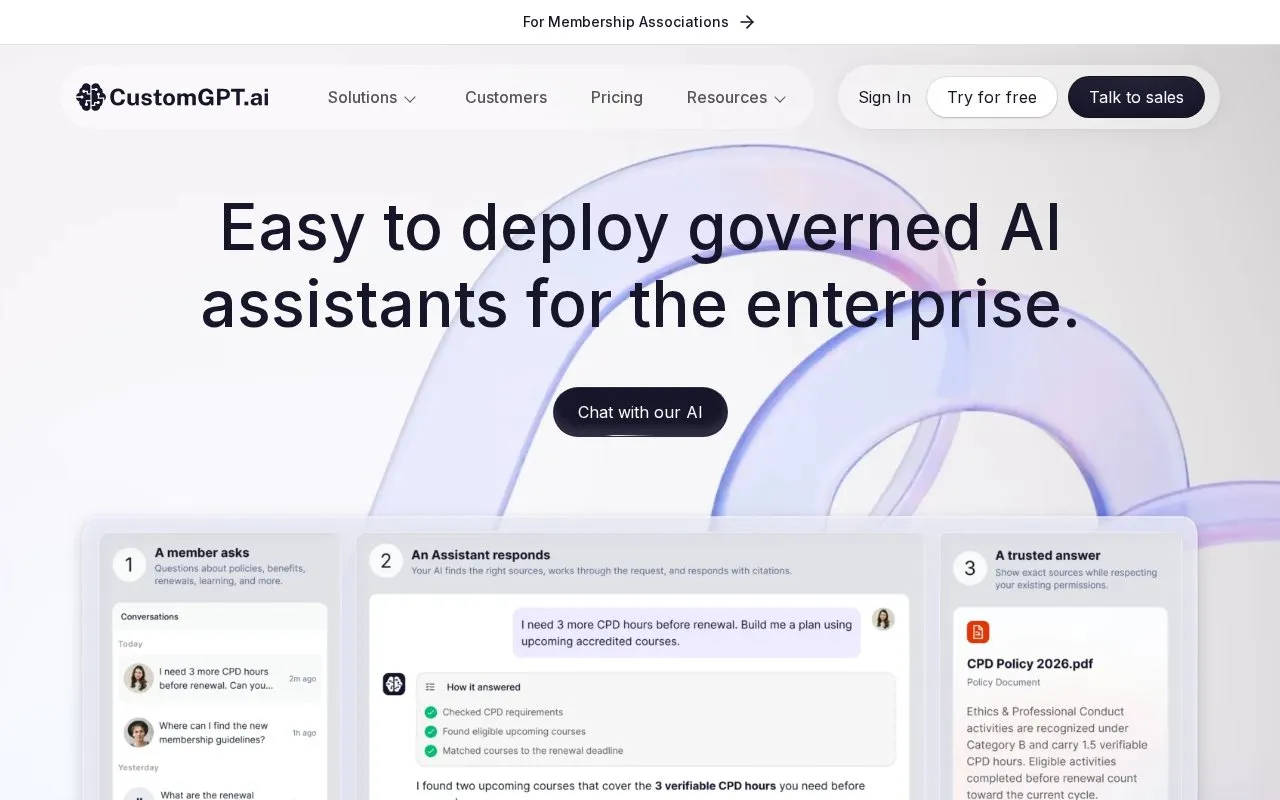The height and width of the screenshot is (800, 1280).
Task: Open the Solutions menu label
Action: pyautogui.click(x=362, y=97)
